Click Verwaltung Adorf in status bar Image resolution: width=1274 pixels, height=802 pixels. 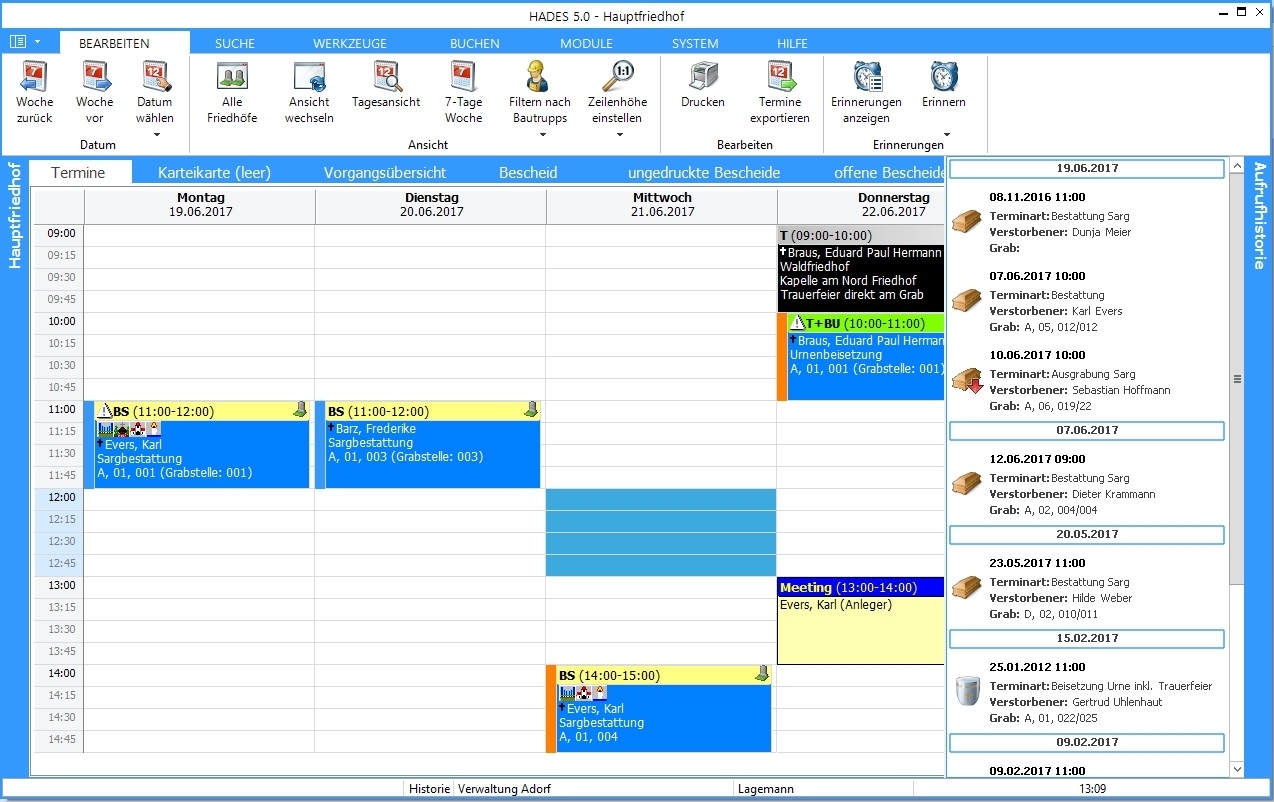pos(504,789)
